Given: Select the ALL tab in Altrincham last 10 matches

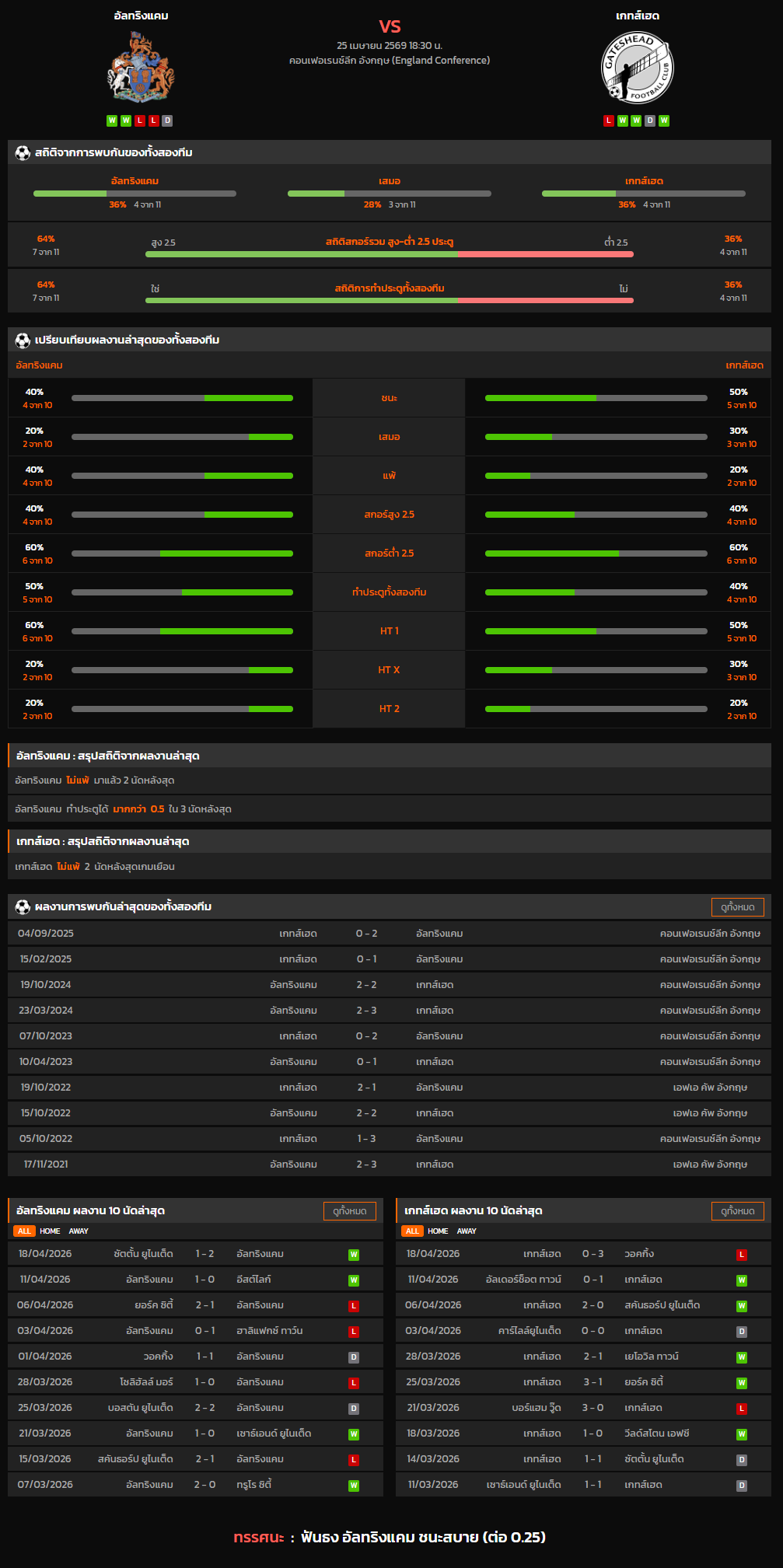Looking at the screenshot, I should point(24,1231).
